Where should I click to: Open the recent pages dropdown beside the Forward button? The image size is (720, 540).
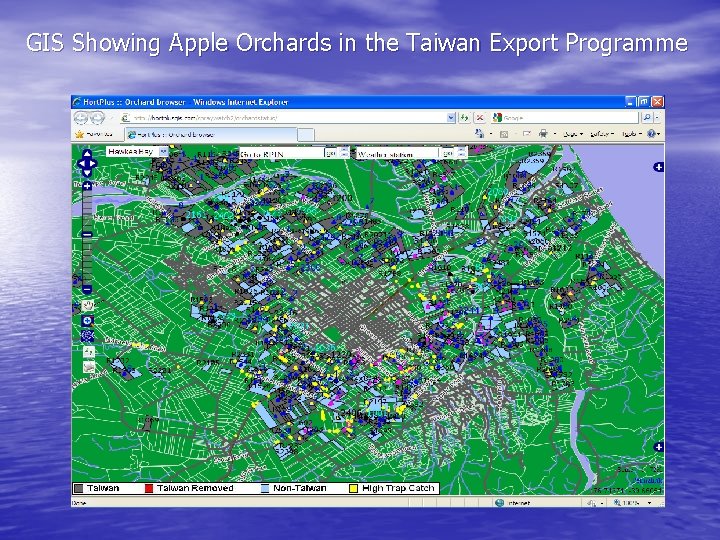pyautogui.click(x=111, y=118)
